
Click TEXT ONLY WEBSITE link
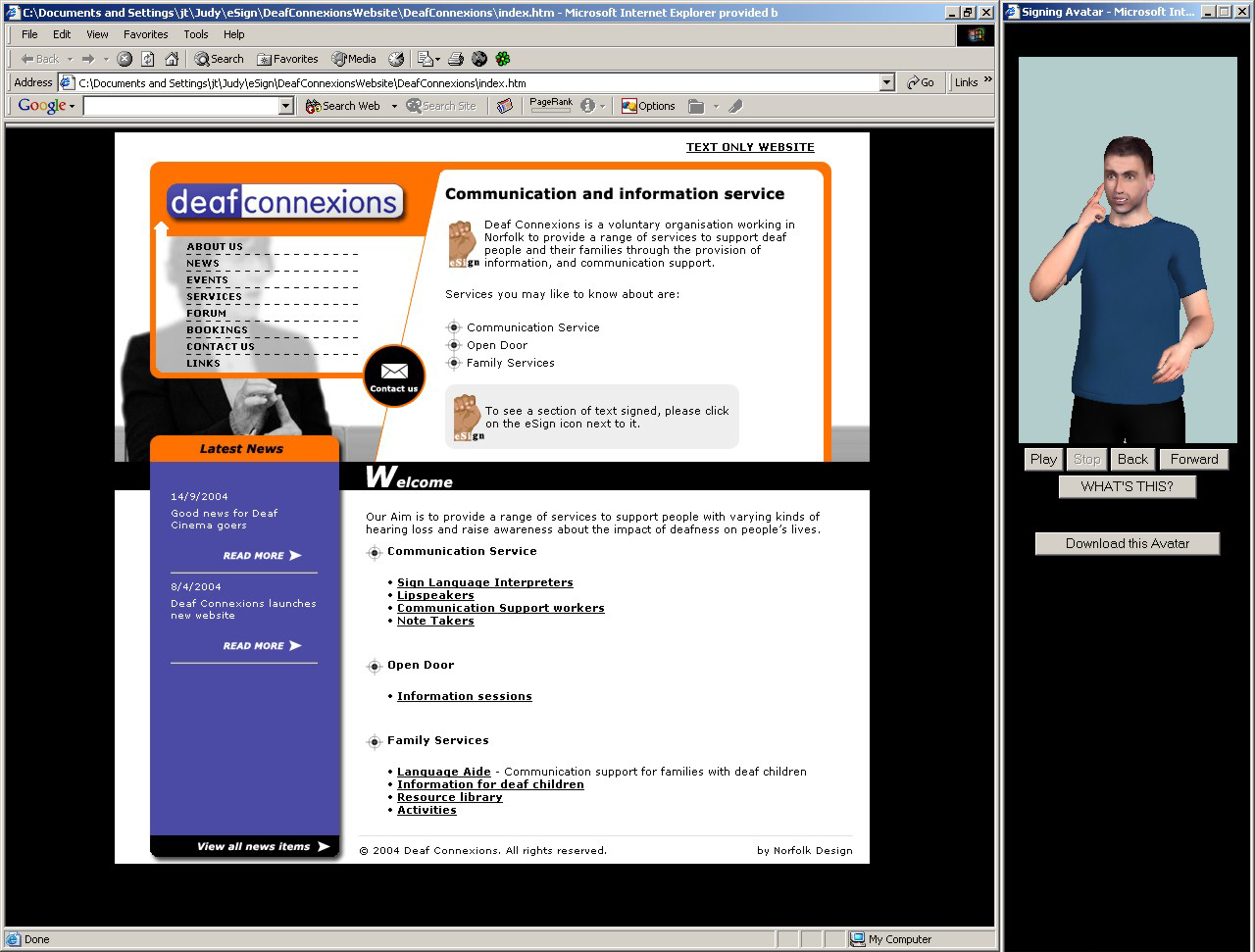[749, 147]
